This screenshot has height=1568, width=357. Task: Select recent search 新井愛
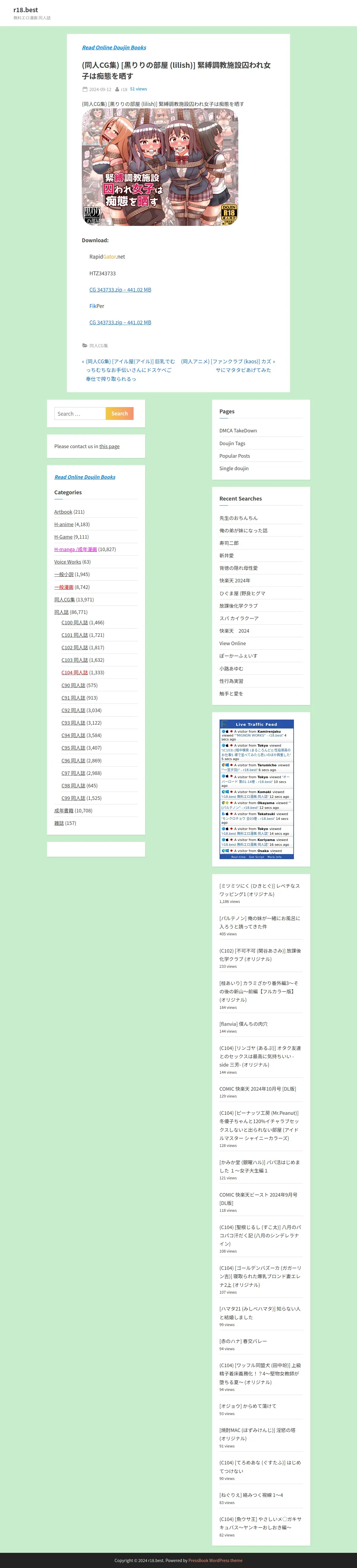[227, 556]
